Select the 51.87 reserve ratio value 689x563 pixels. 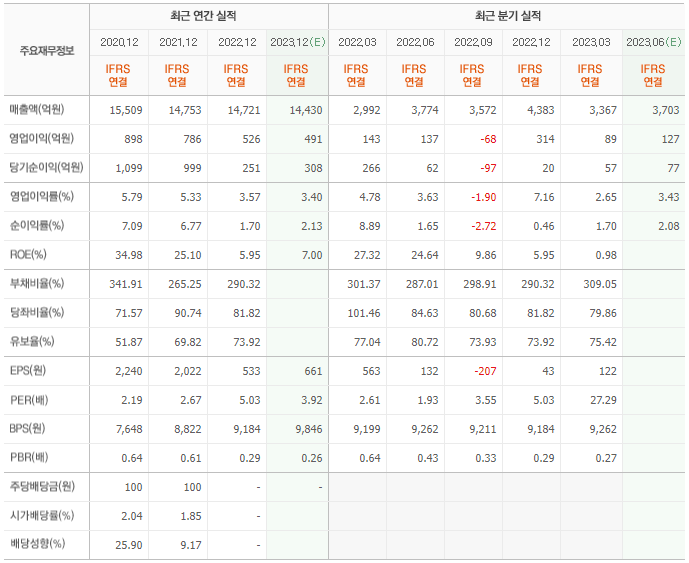129,342
